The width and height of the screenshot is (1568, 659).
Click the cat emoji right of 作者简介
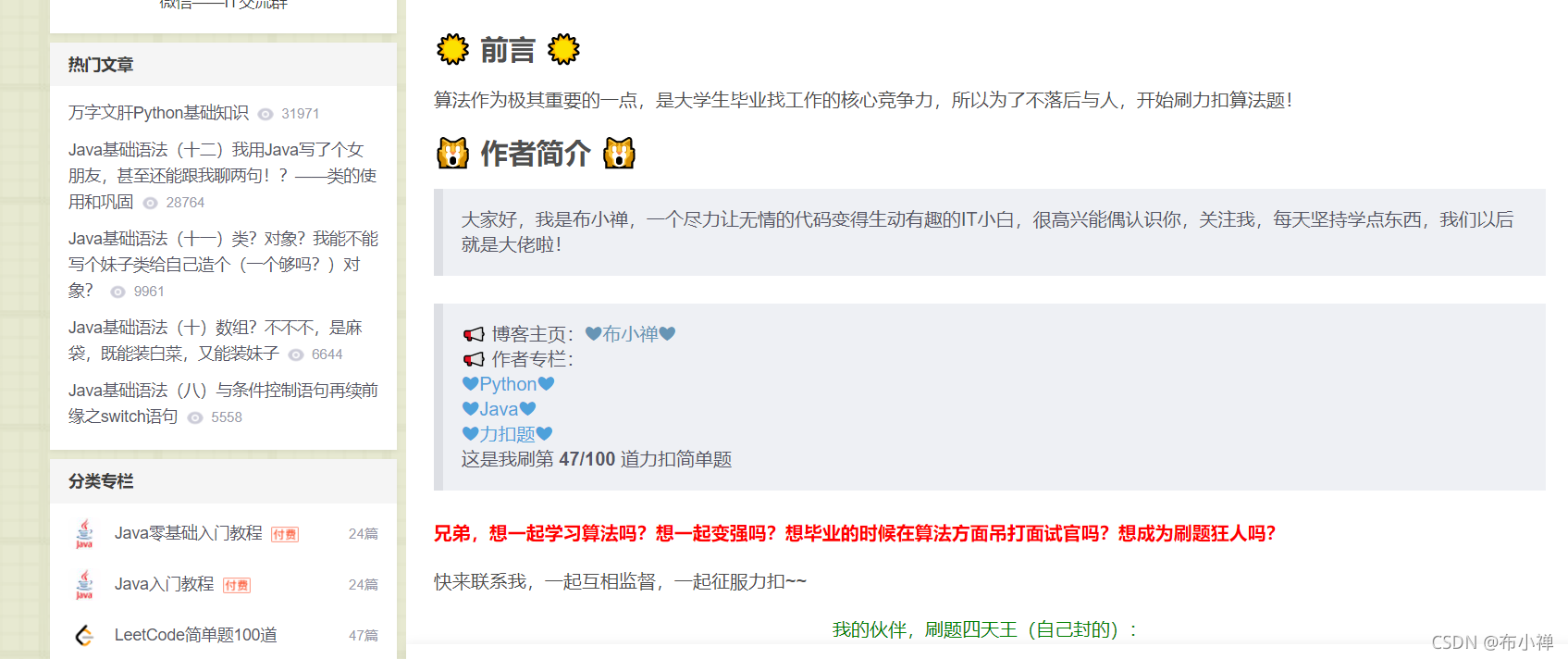(x=619, y=153)
